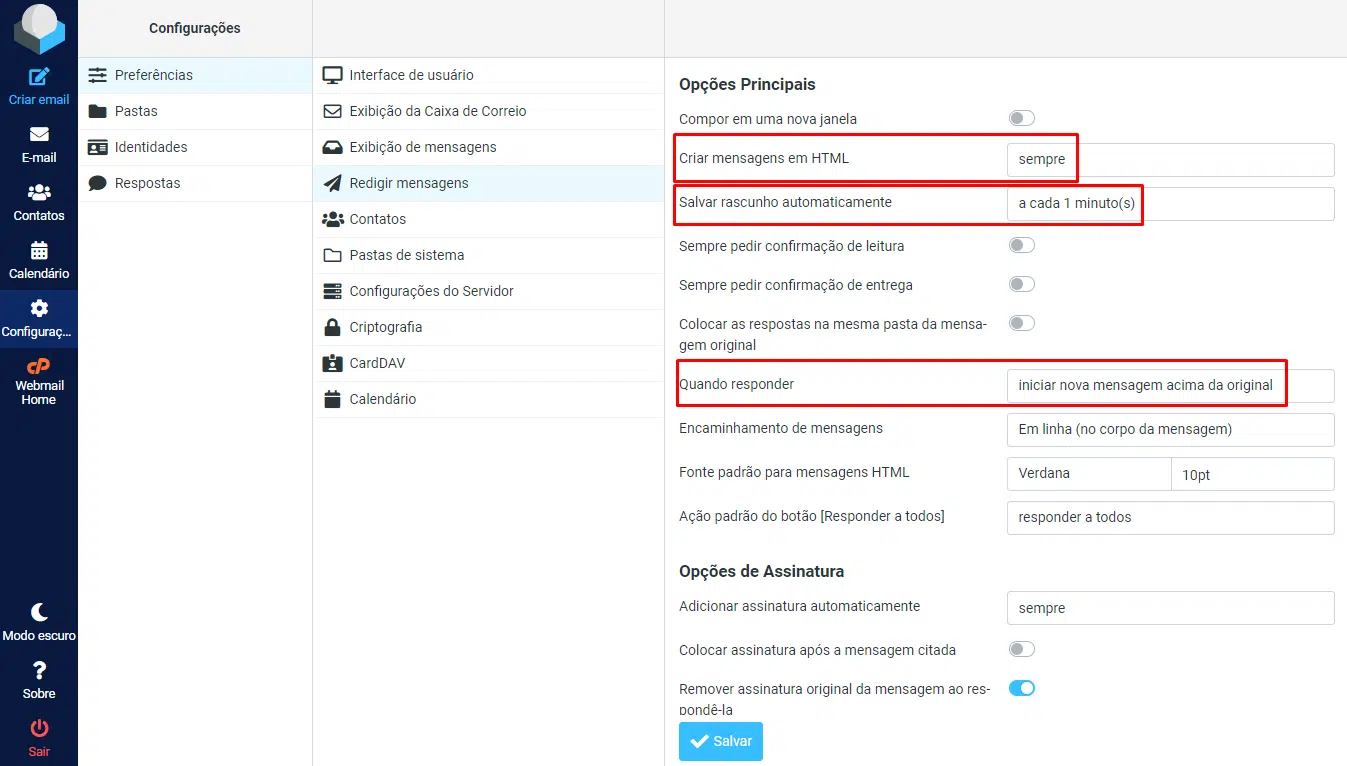The height and width of the screenshot is (766, 1347).
Task: Switch to Modo escuro moon icon
Action: pos(39,612)
